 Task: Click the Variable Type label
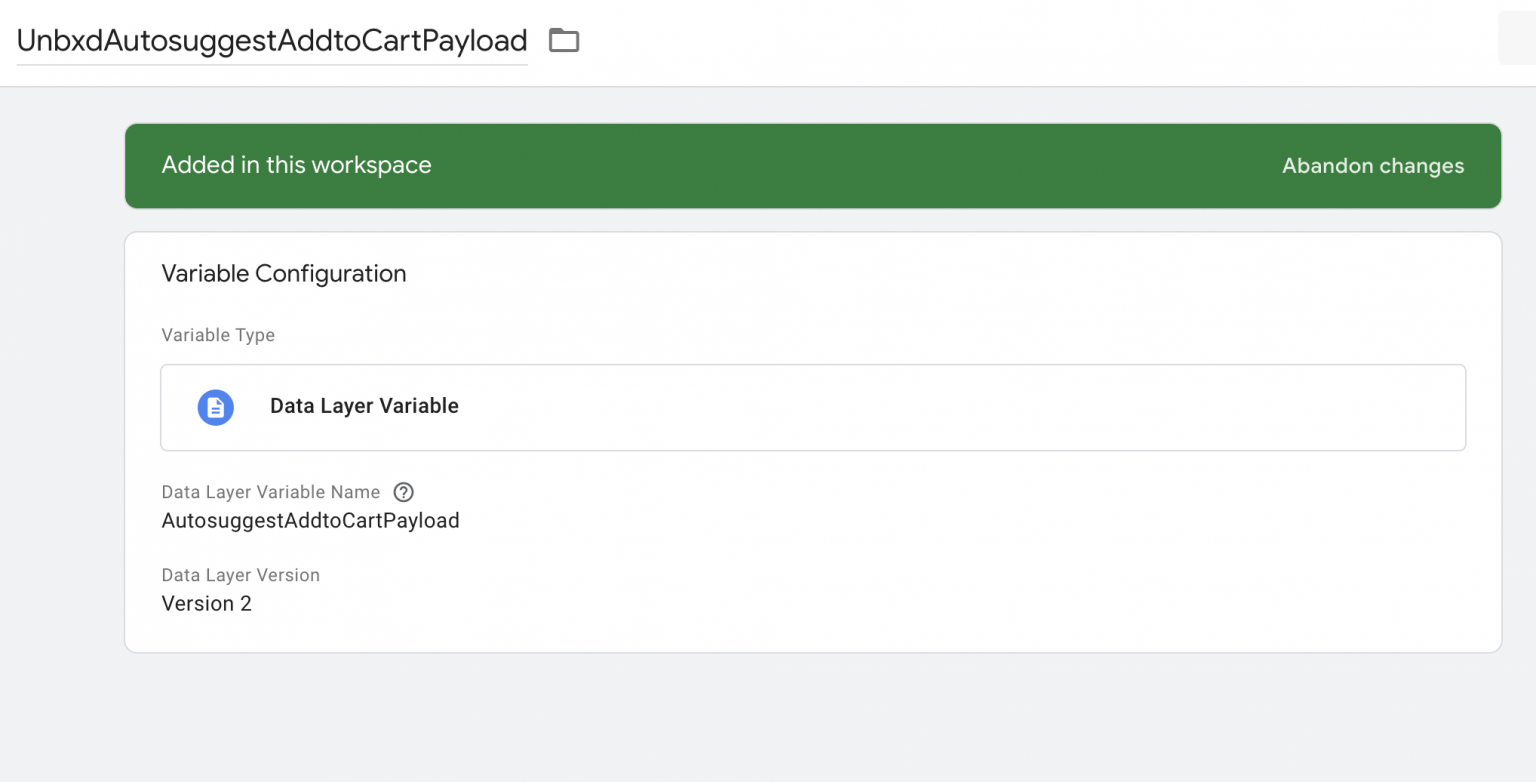pos(218,335)
